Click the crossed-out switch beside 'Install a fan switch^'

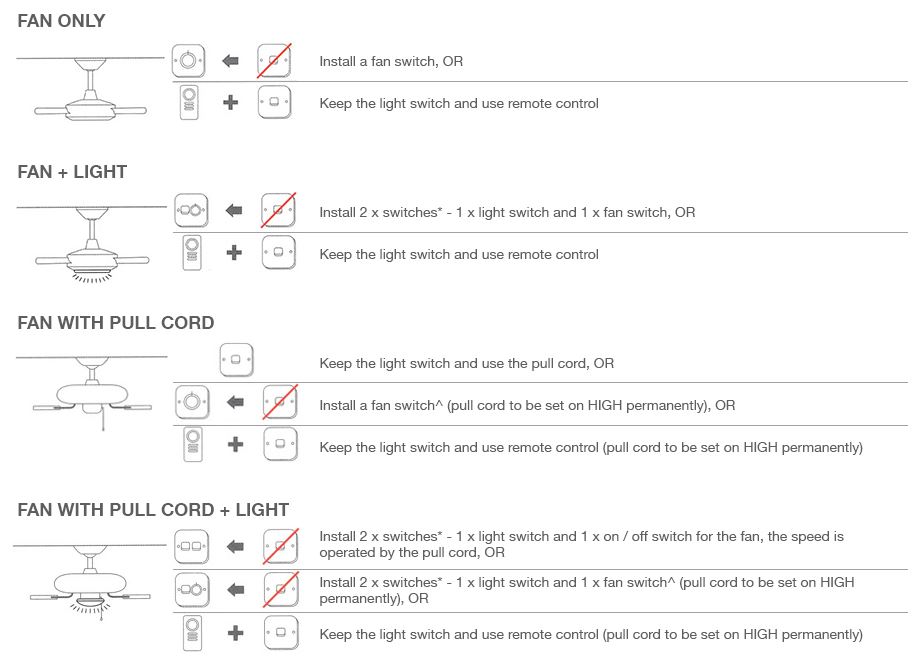pos(280,402)
